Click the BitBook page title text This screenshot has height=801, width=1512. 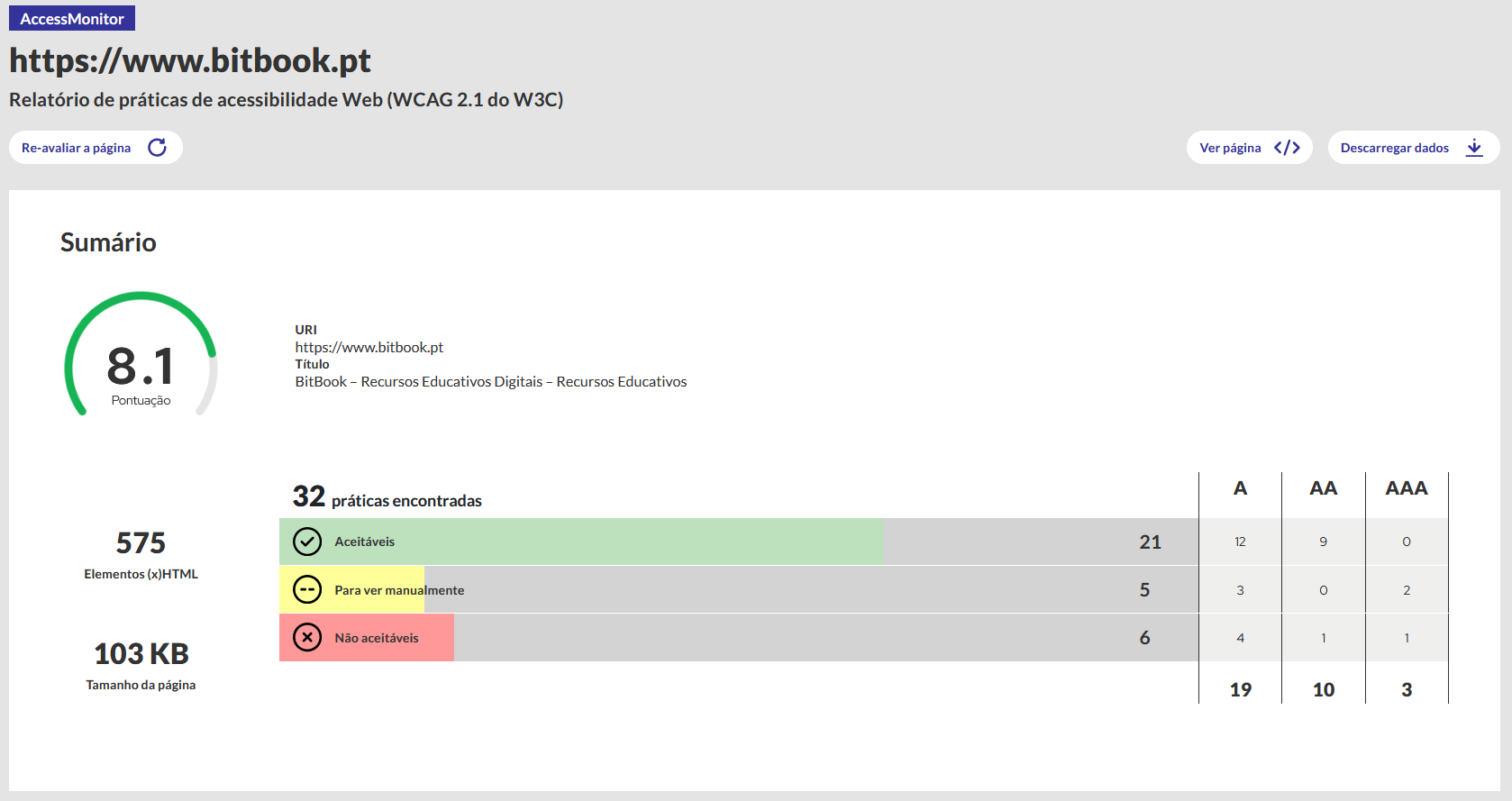(x=490, y=381)
